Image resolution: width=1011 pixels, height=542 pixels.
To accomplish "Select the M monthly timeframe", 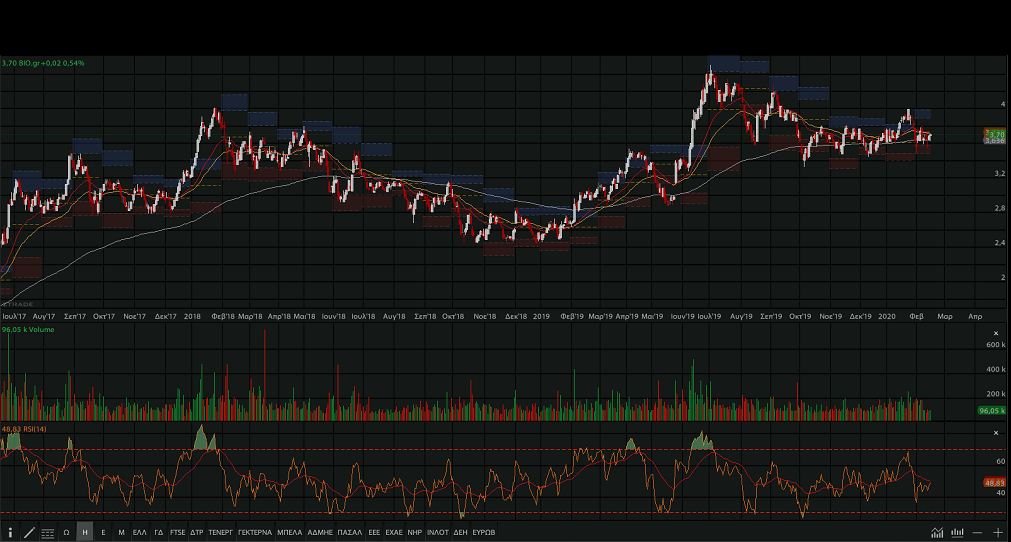I will pos(121,533).
